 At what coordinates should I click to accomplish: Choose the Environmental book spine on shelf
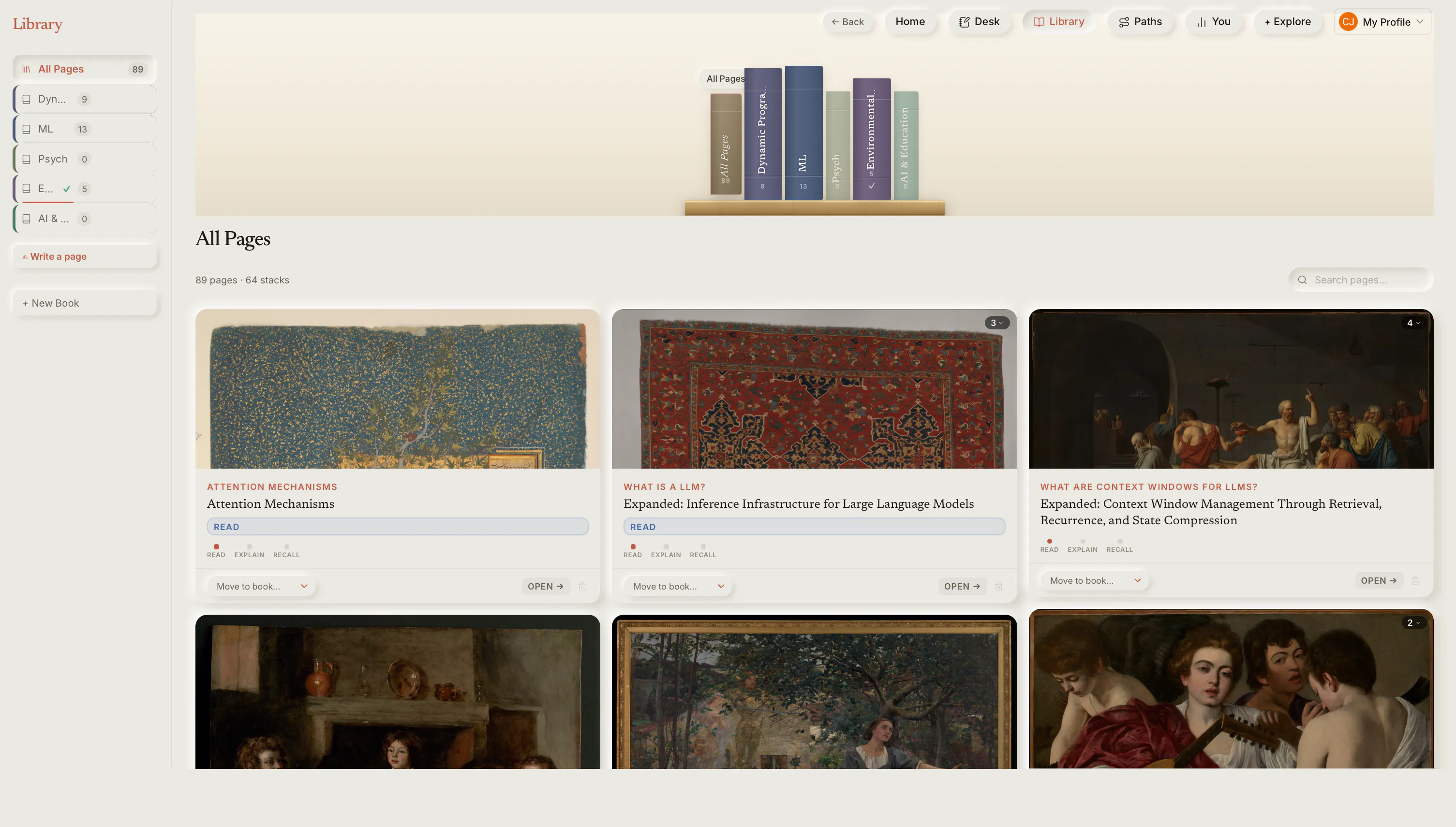872,139
